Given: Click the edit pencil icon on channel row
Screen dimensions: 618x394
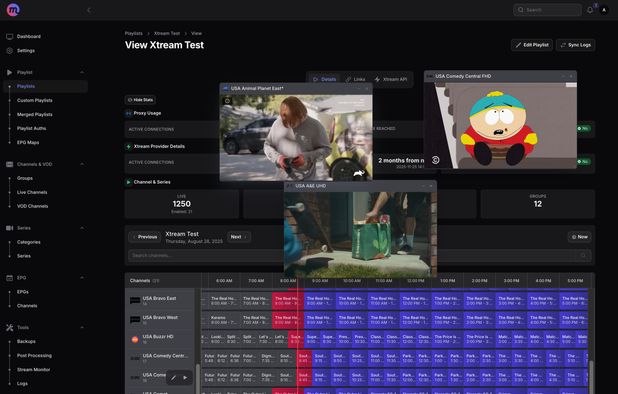Looking at the screenshot, I should click(x=173, y=378).
